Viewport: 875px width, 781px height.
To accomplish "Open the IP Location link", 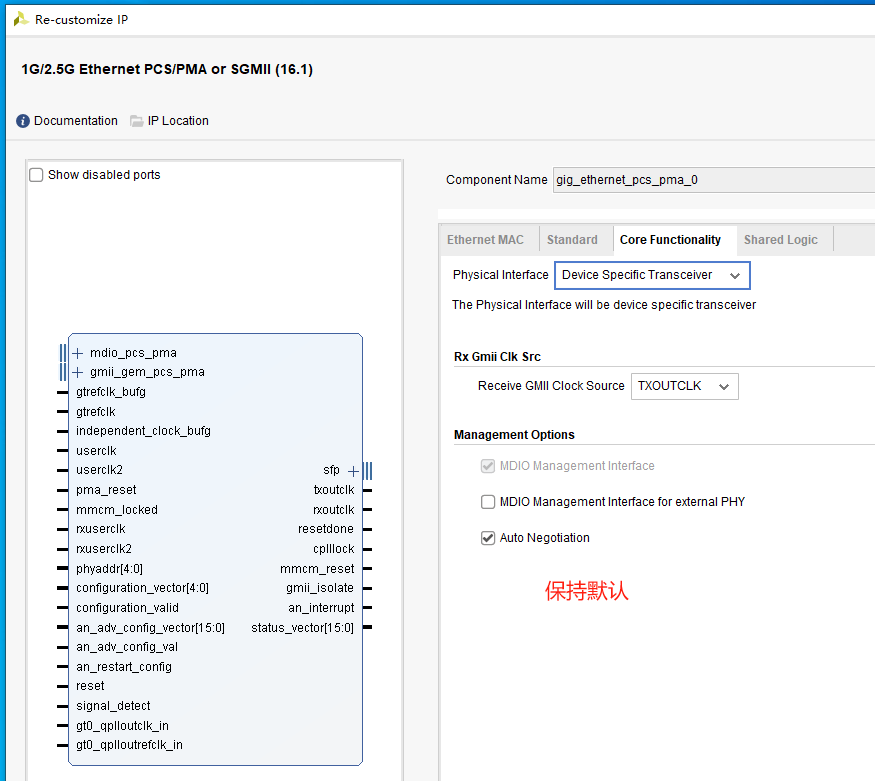I will pyautogui.click(x=178, y=120).
